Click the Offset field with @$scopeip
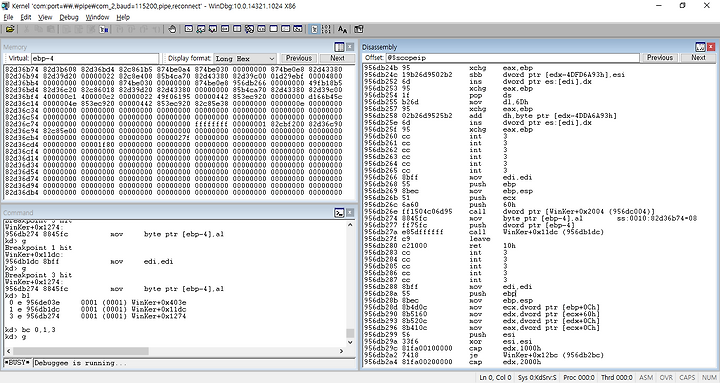Image resolution: width=720 pixels, height=383 pixels. pyautogui.click(x=512, y=58)
